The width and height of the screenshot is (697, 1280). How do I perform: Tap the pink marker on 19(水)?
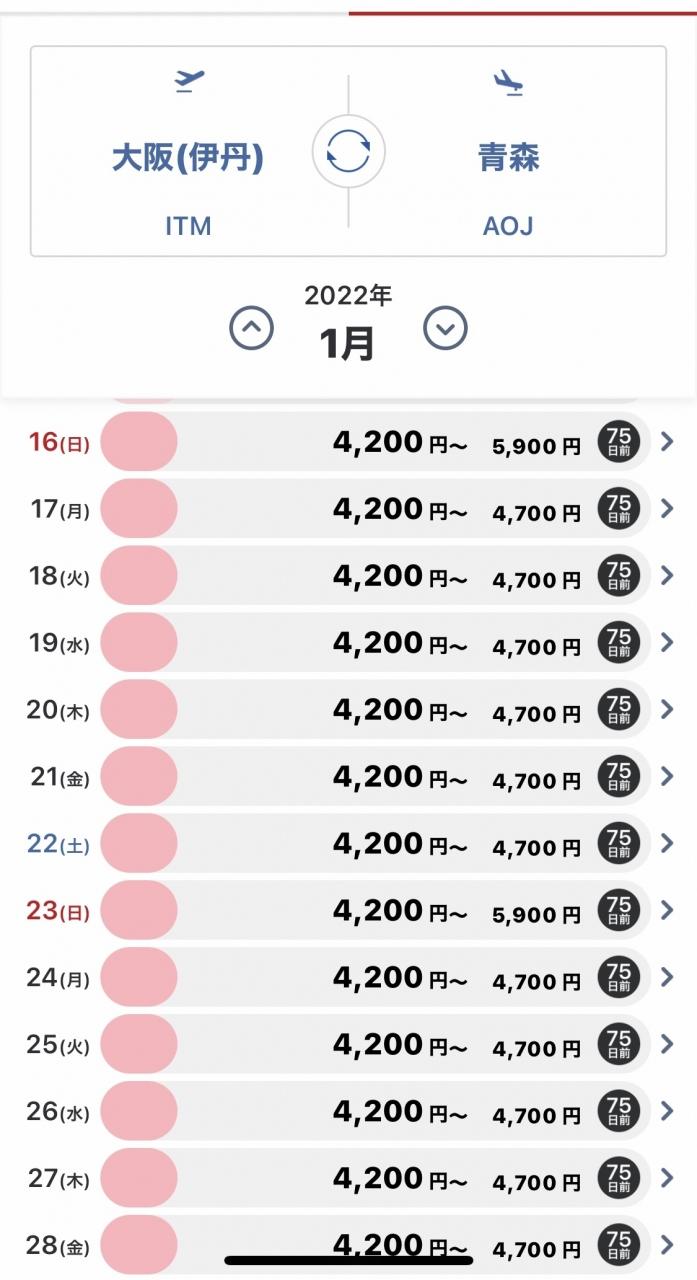click(139, 642)
